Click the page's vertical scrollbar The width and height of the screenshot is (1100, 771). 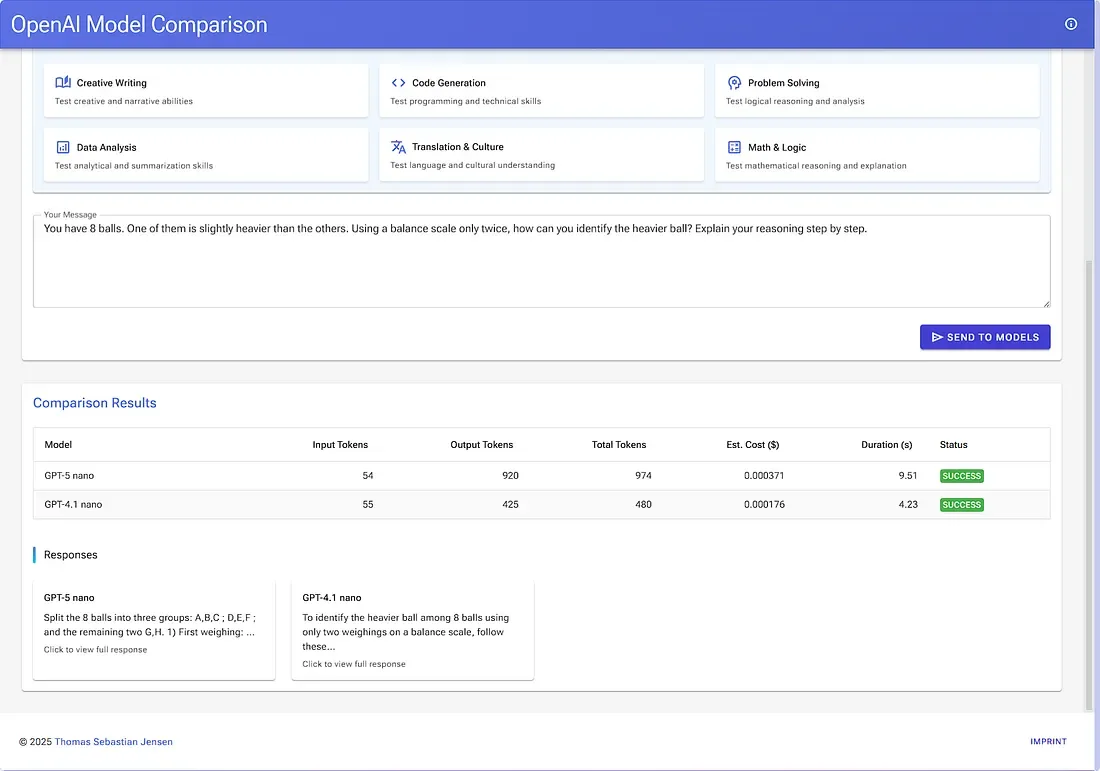[x=1090, y=480]
